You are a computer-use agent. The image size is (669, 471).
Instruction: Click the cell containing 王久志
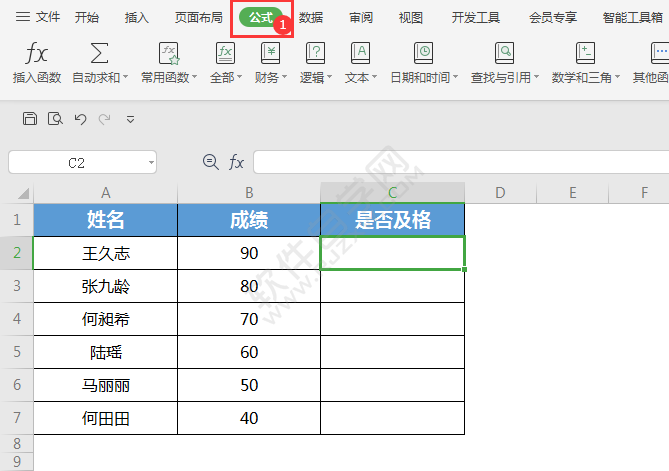[x=105, y=253]
